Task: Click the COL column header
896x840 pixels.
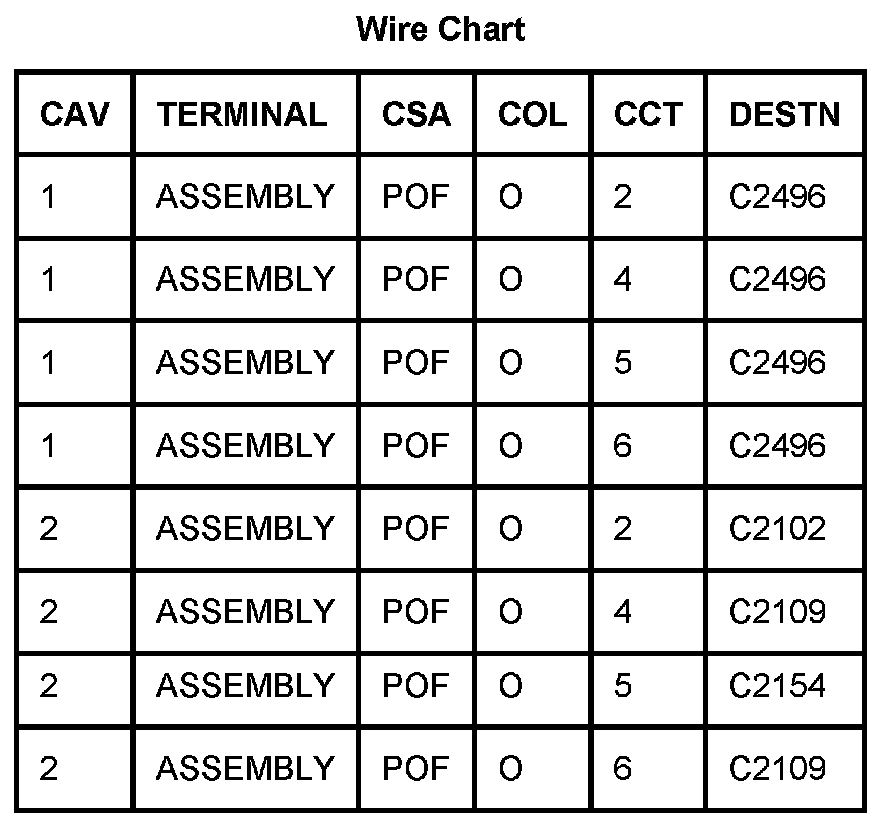Action: click(532, 114)
